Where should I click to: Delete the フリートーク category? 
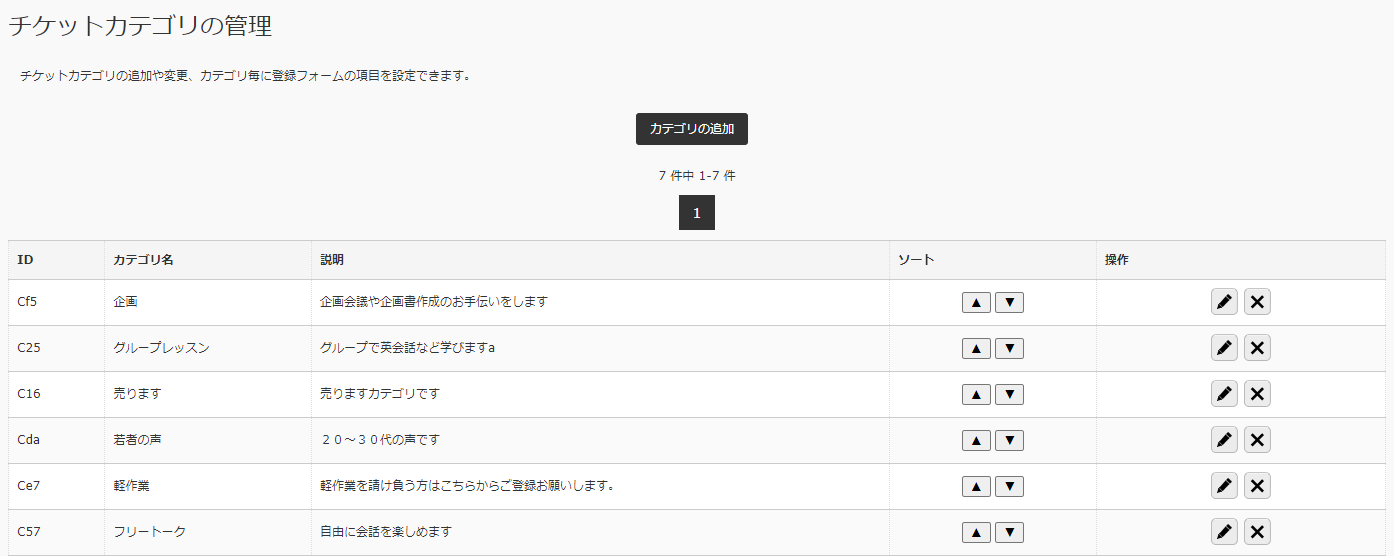(x=1258, y=532)
